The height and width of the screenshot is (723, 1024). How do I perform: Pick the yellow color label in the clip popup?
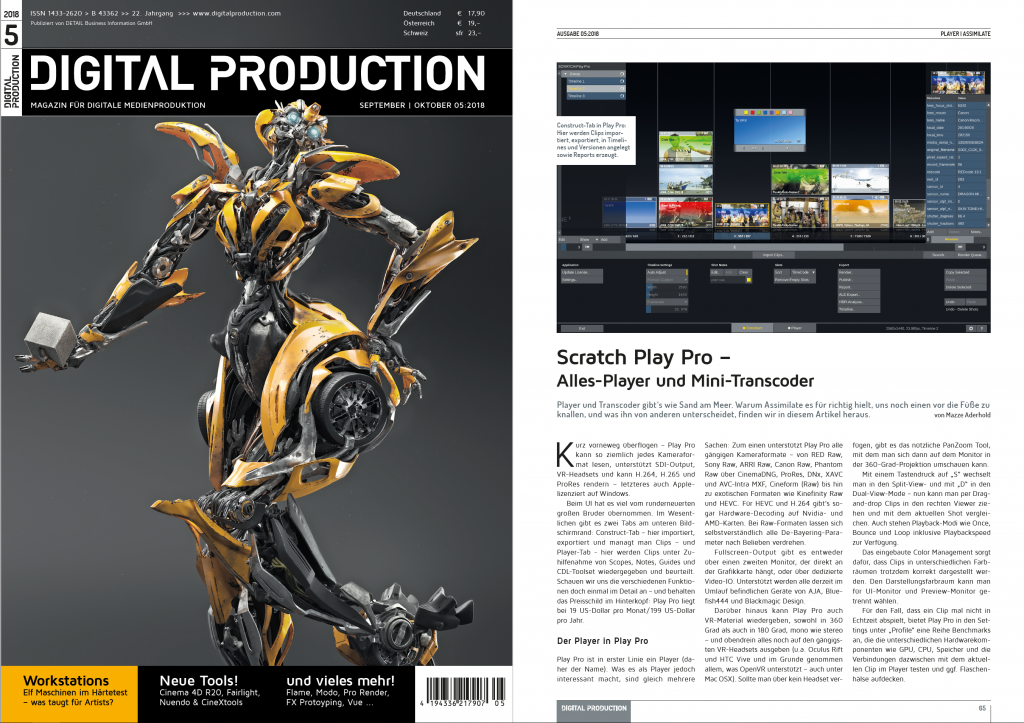(x=746, y=112)
